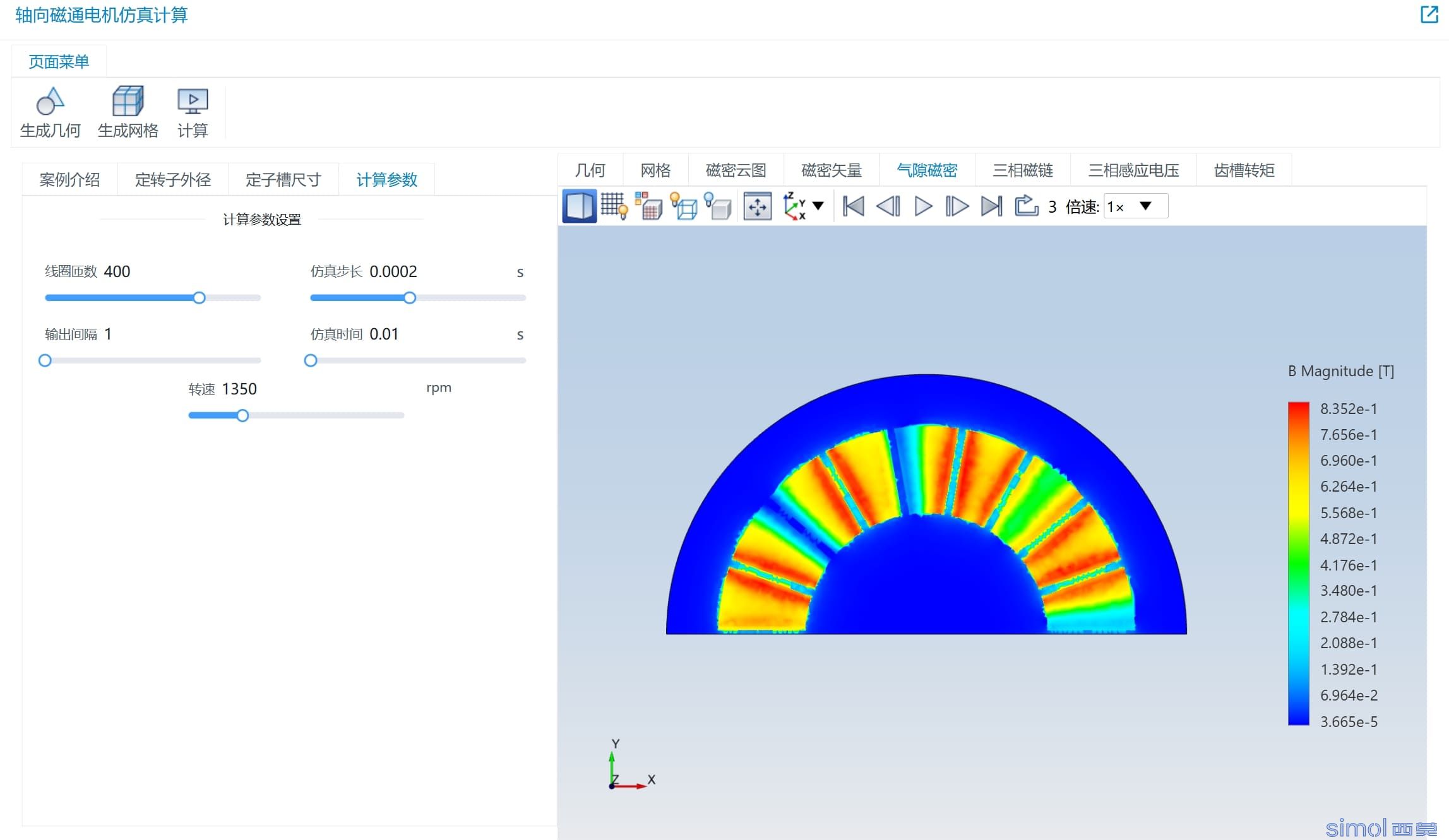Click the 计算 compute icon

[x=193, y=101]
